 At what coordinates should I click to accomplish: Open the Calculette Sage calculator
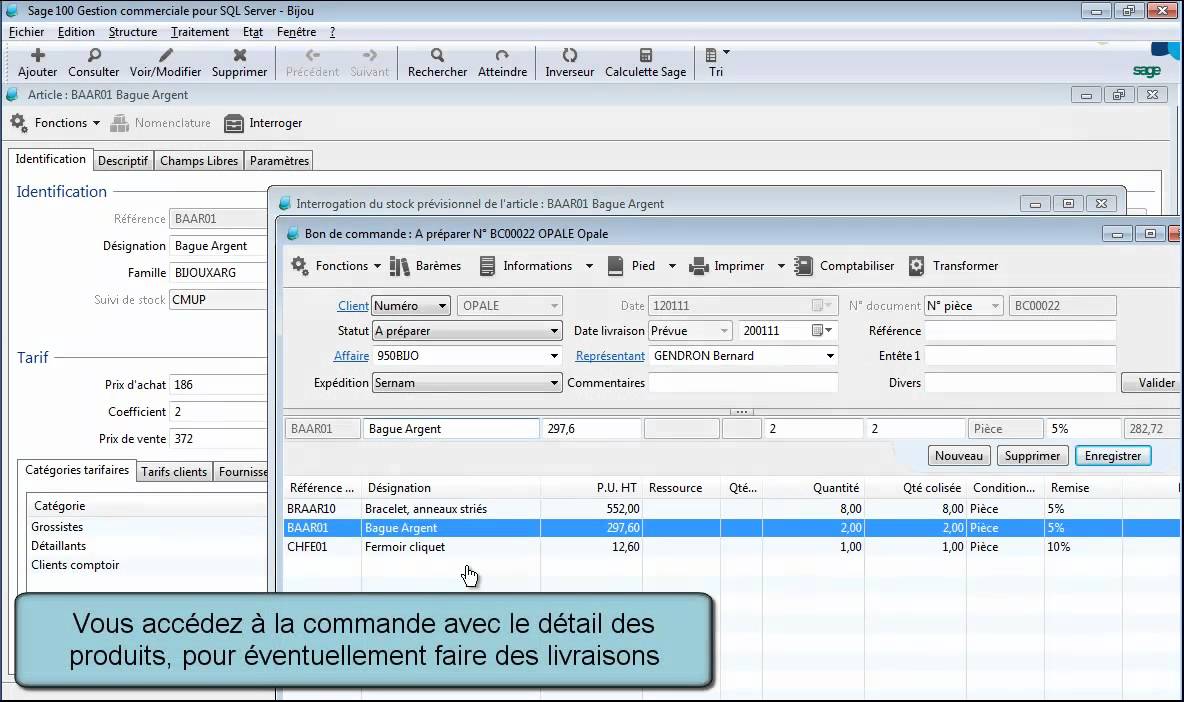tap(646, 55)
